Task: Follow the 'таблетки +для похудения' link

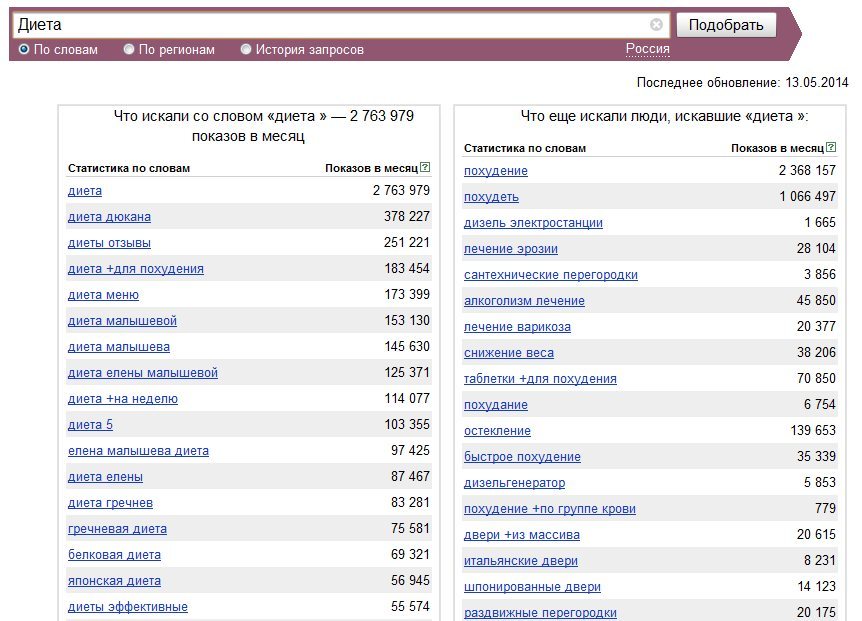Action: (x=540, y=379)
